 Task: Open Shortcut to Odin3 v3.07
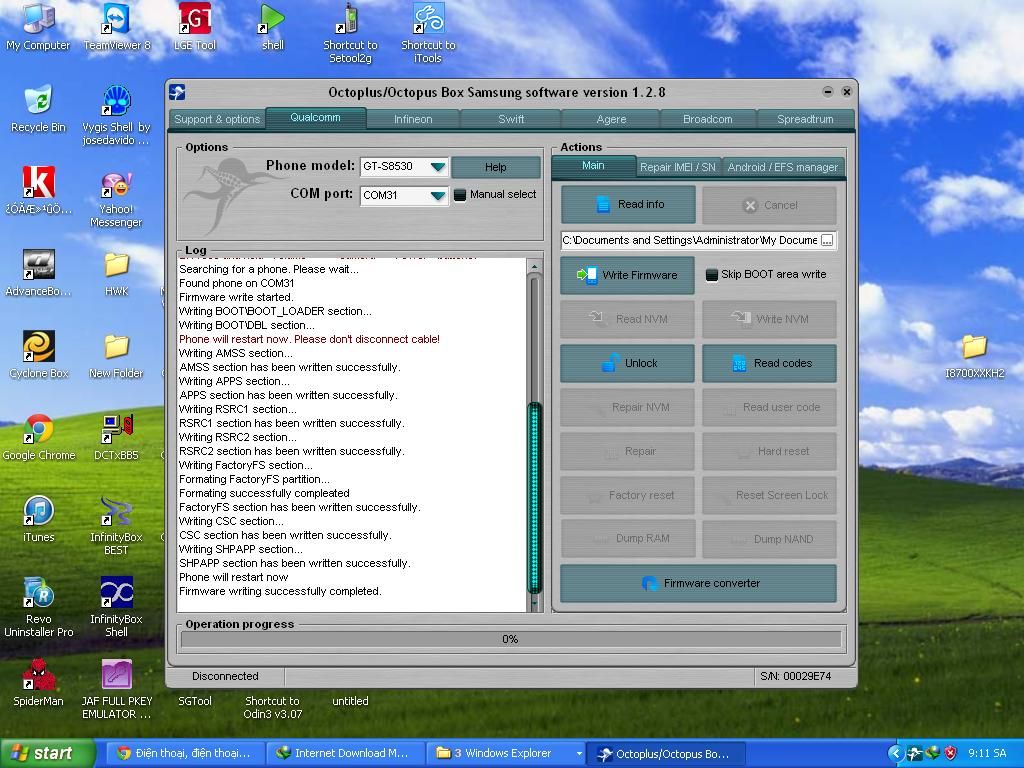tap(272, 707)
